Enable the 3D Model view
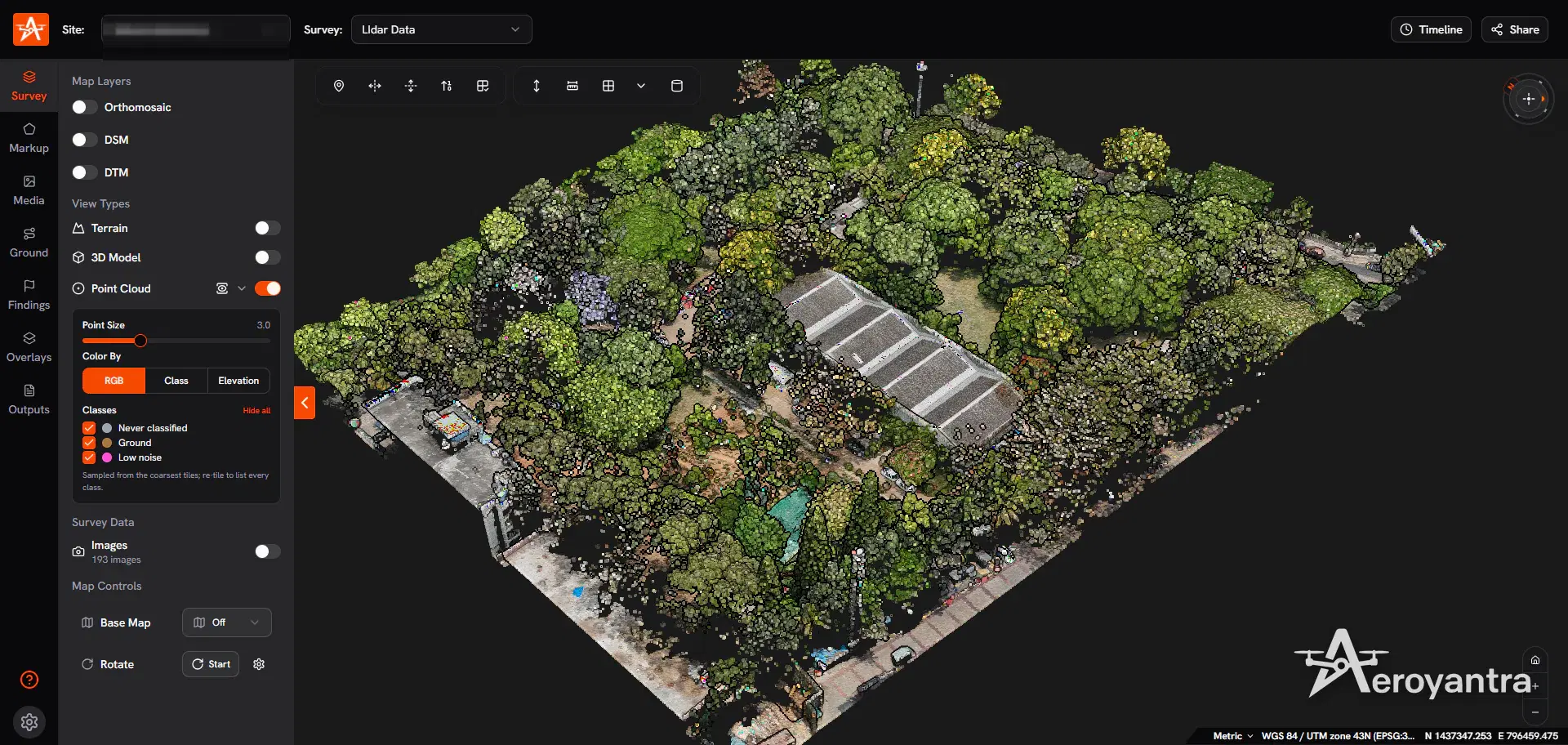 (x=268, y=257)
